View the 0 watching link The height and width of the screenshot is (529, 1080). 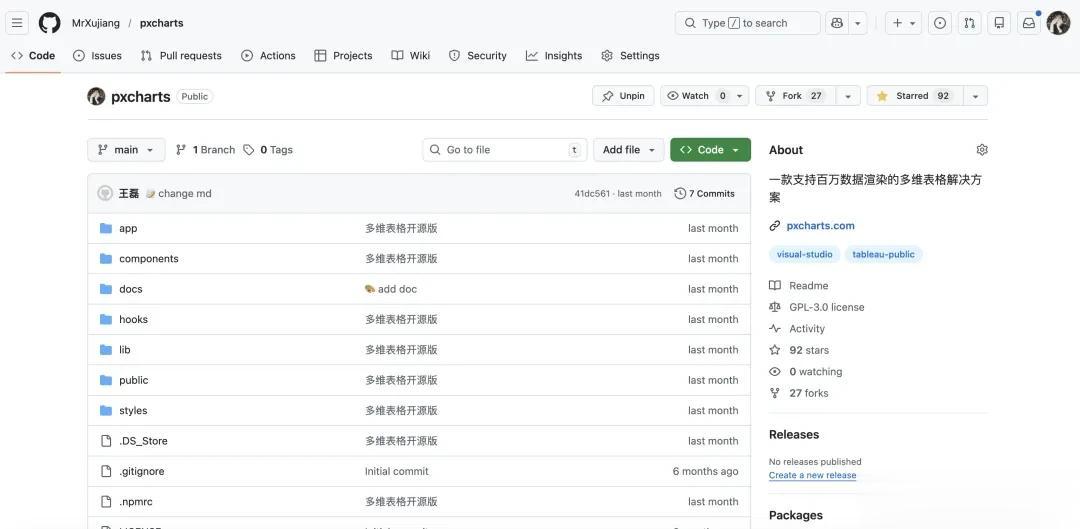[x=816, y=371]
